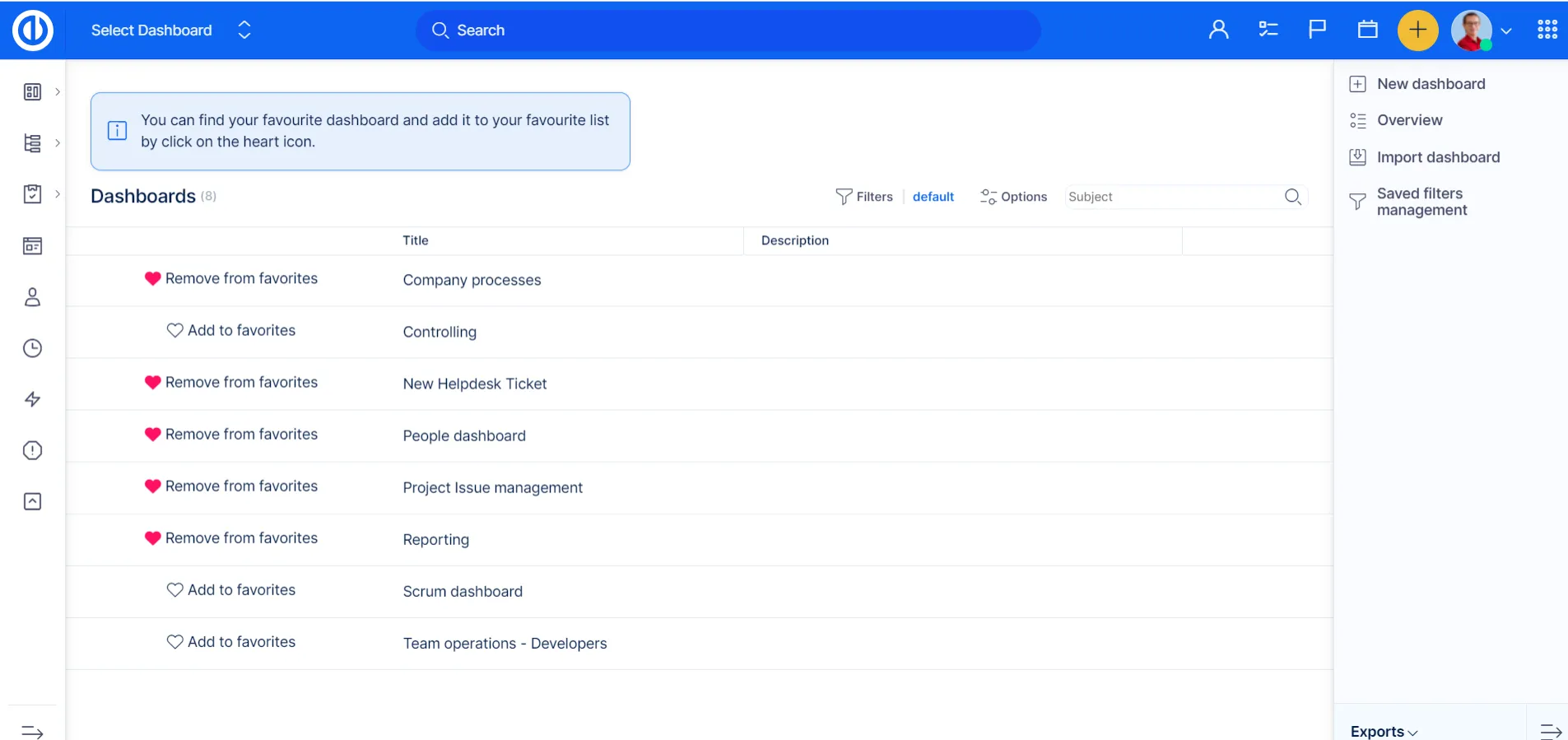Viewport: 1568px width, 740px height.
Task: Open the task checklist icon in header
Action: [x=1268, y=30]
